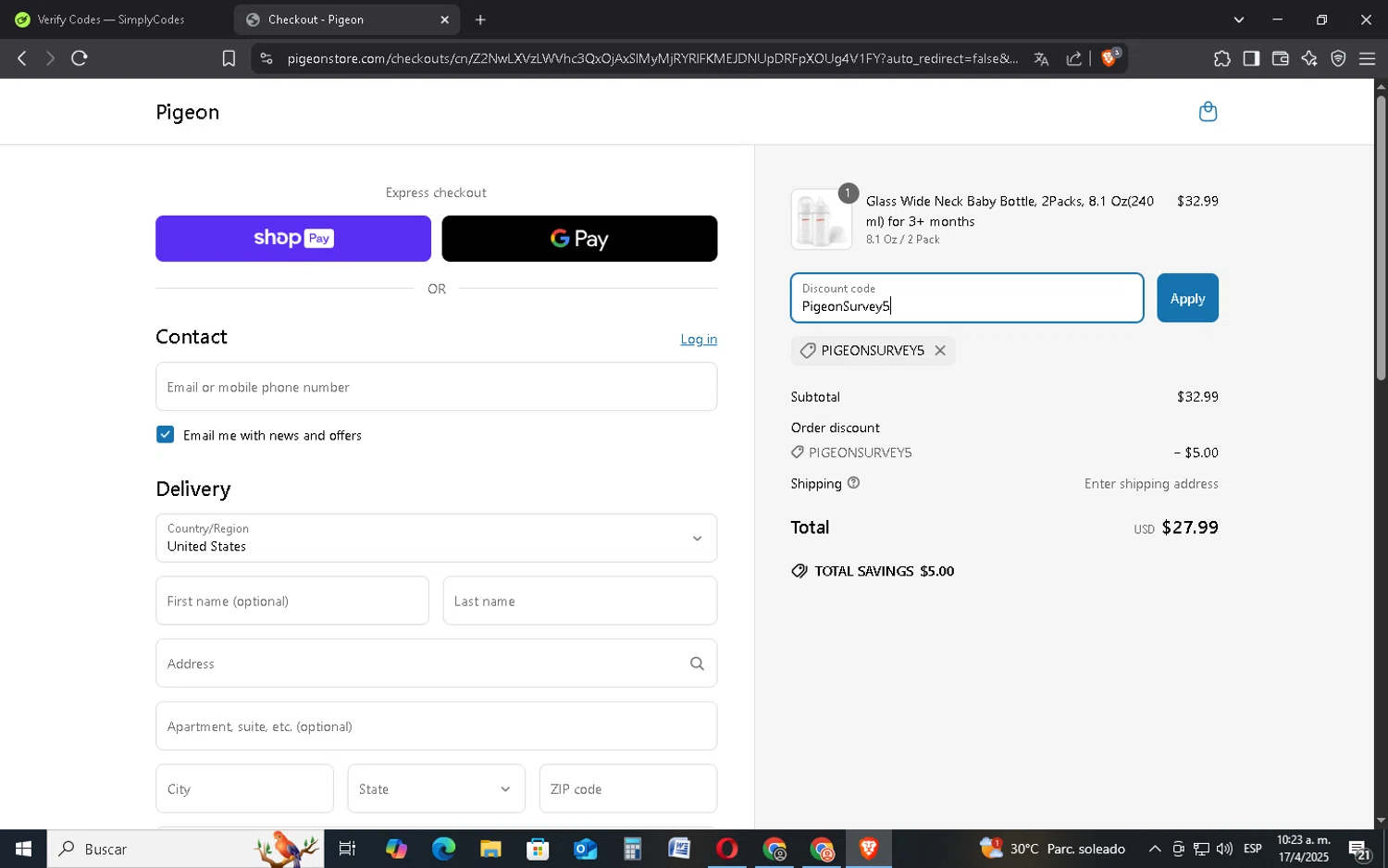Open the notifications center icon
Viewport: 1388px width, 868px height.
click(x=1359, y=849)
